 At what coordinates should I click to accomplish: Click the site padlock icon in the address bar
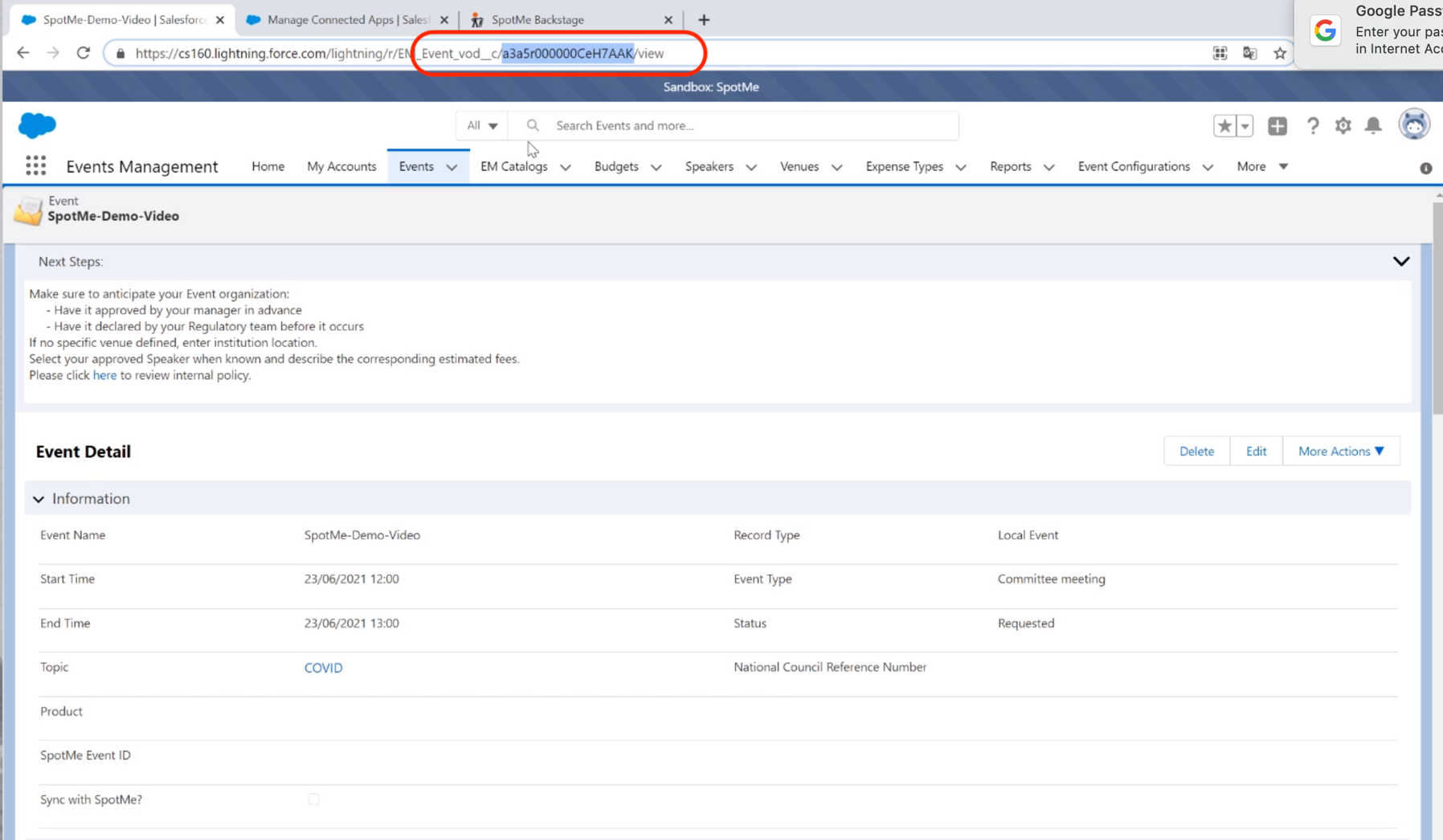tap(121, 54)
